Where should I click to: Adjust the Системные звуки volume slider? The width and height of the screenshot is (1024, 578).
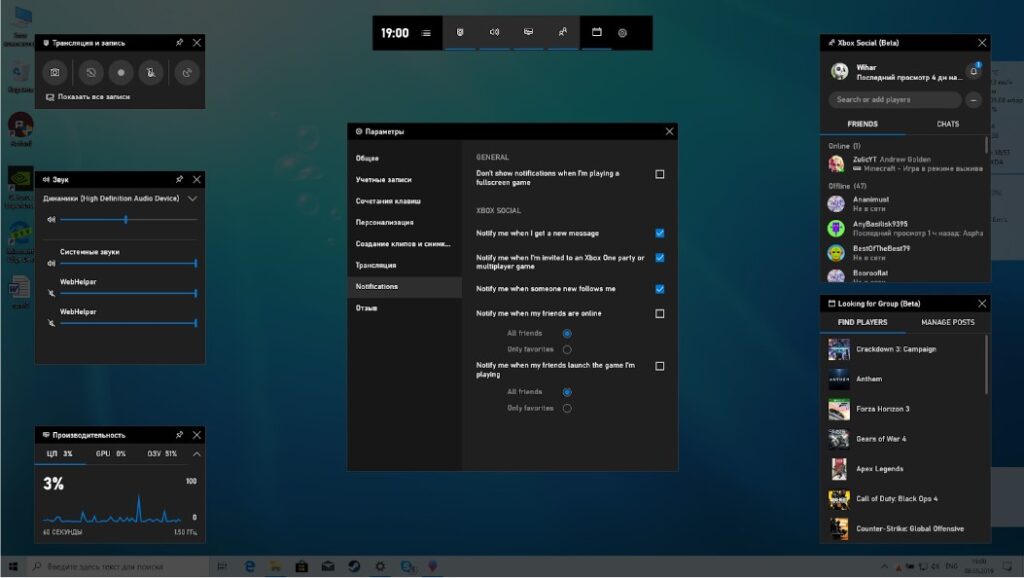[x=129, y=263]
